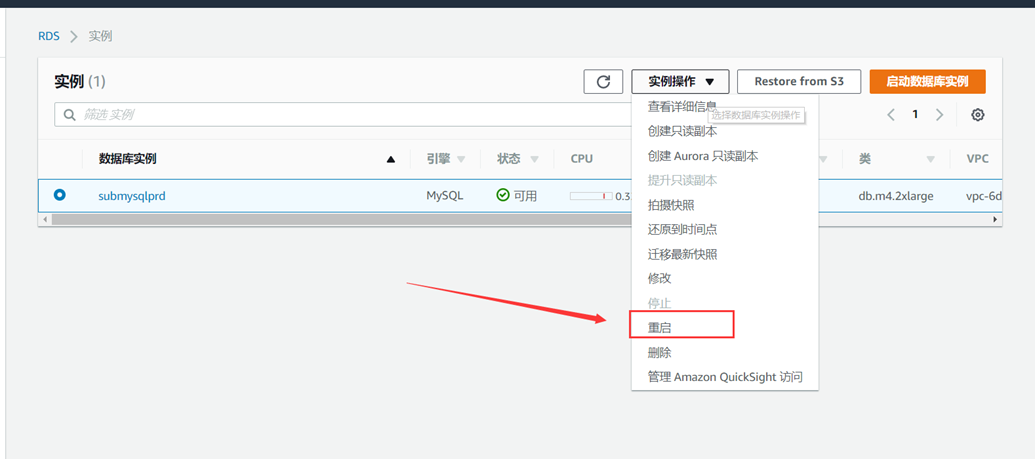Open table settings gear icon

point(978,115)
